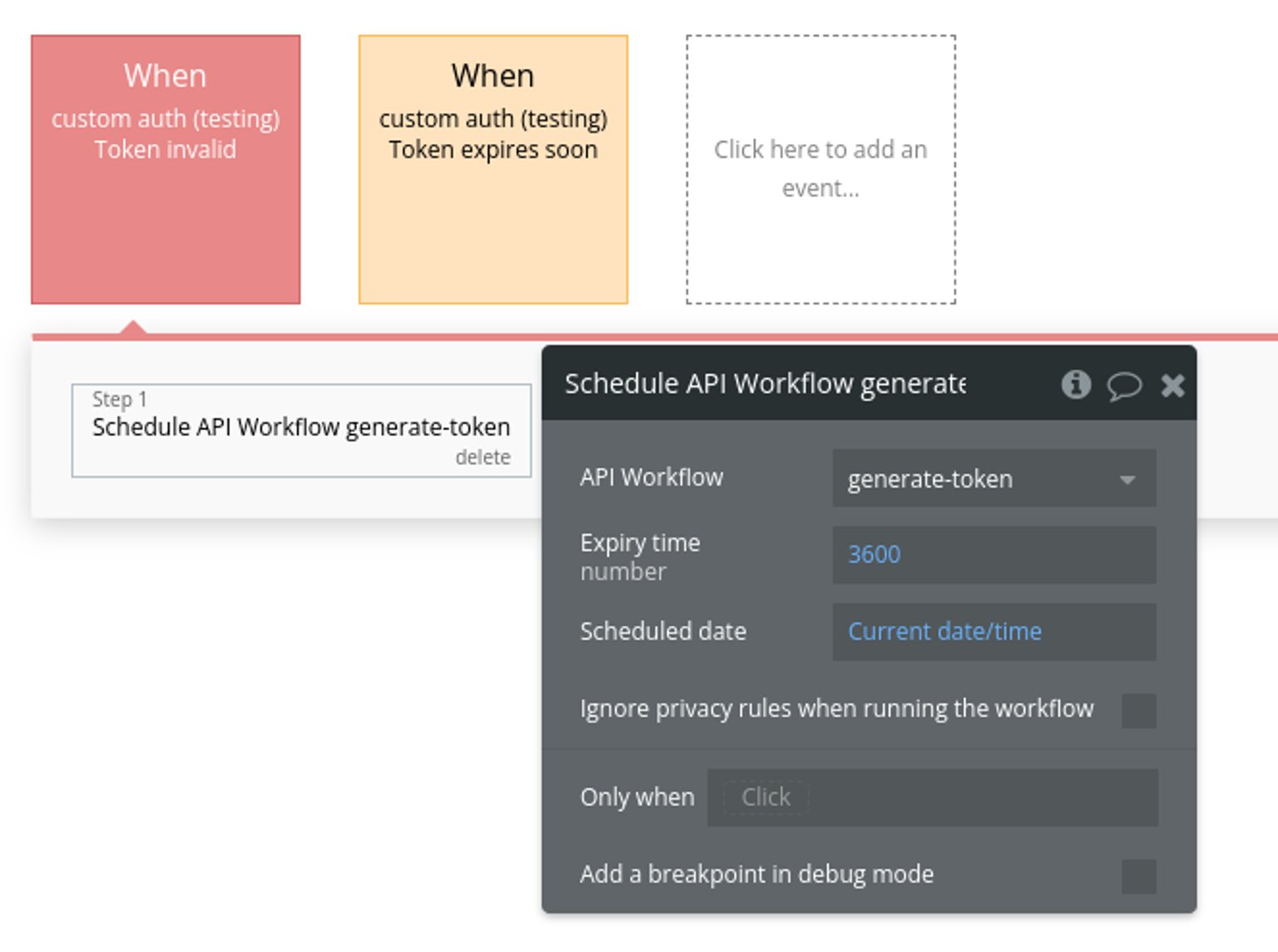Viewport: 1278px width, 952px height.
Task: Click the Only when label
Action: coord(637,797)
